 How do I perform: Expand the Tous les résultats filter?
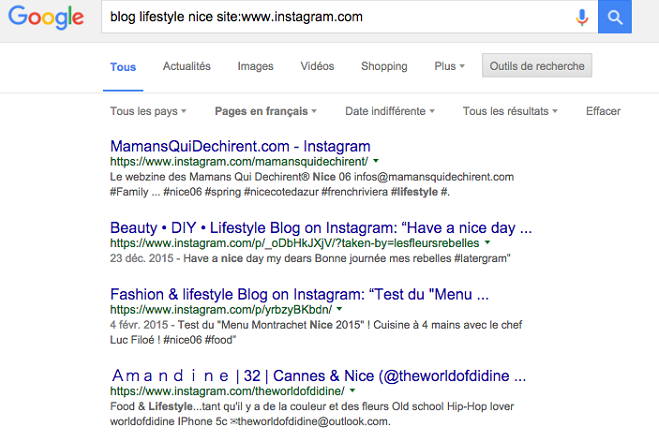click(510, 111)
